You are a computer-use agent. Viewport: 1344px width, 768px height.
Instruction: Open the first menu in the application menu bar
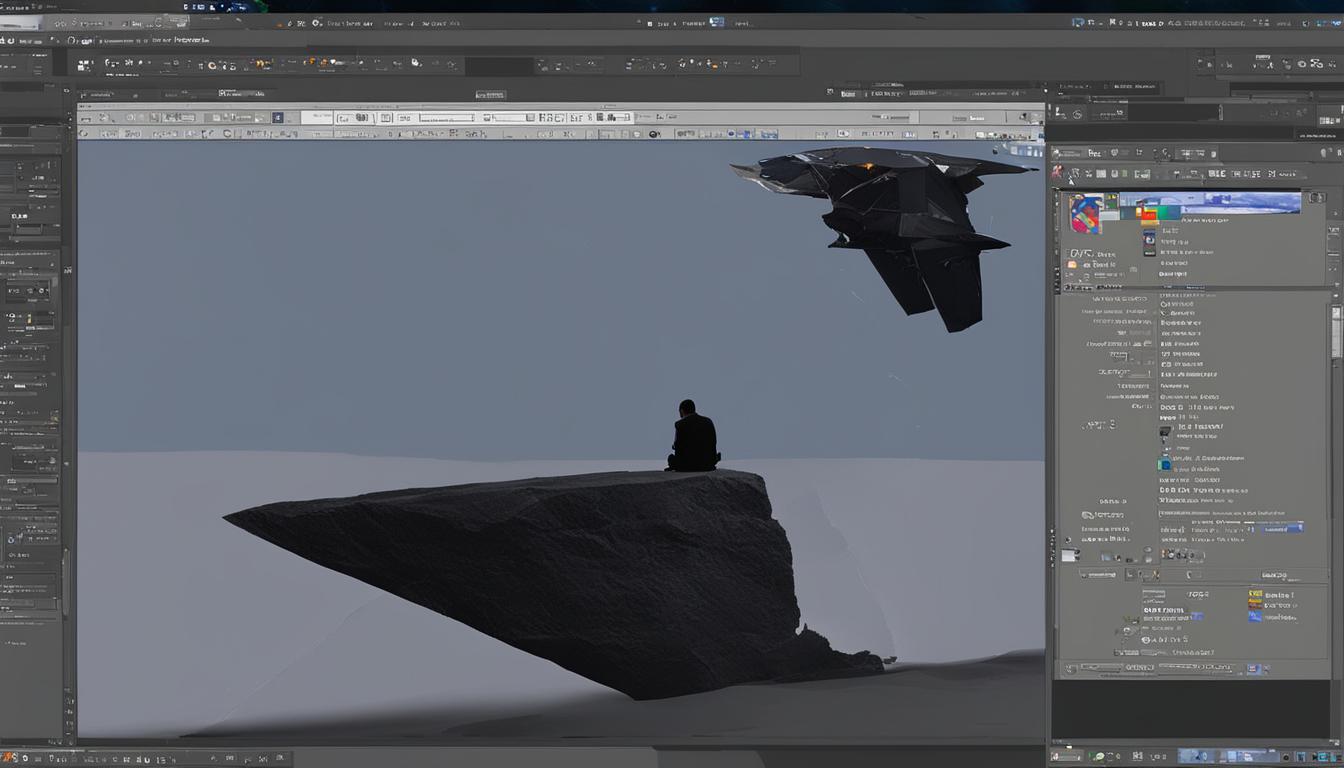(x=10, y=7)
